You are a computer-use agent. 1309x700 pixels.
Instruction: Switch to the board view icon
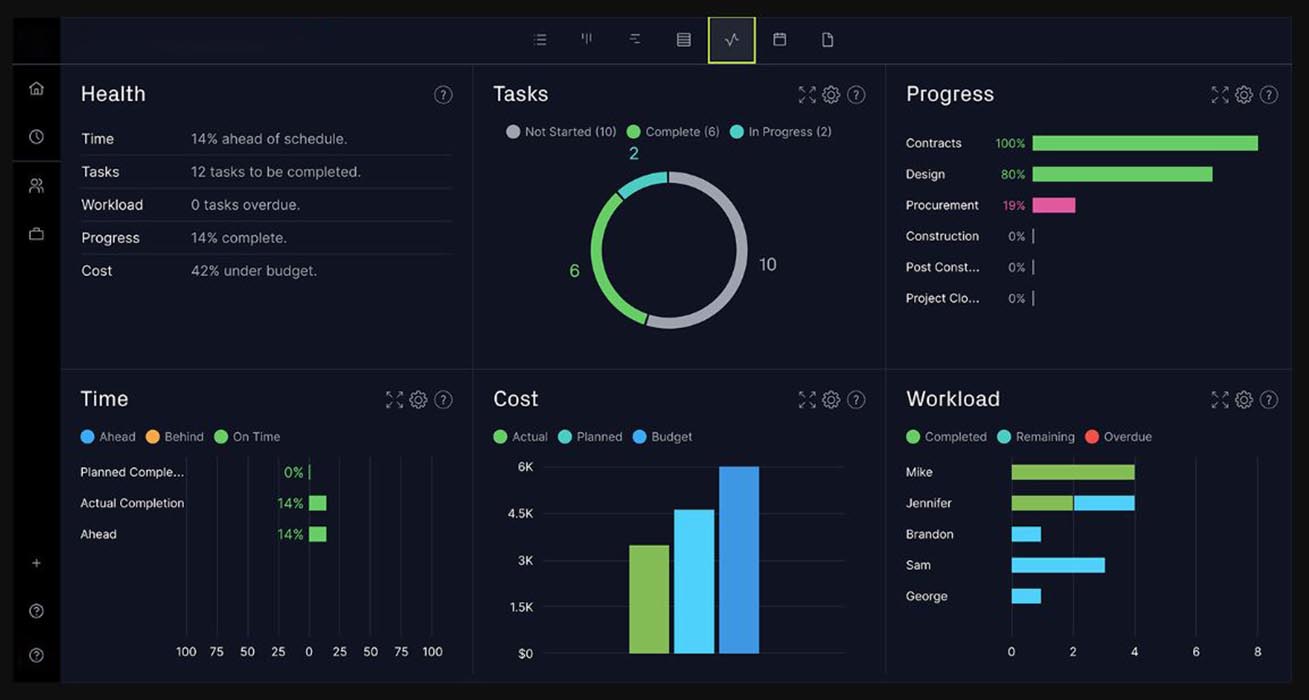pyautogui.click(x=587, y=40)
